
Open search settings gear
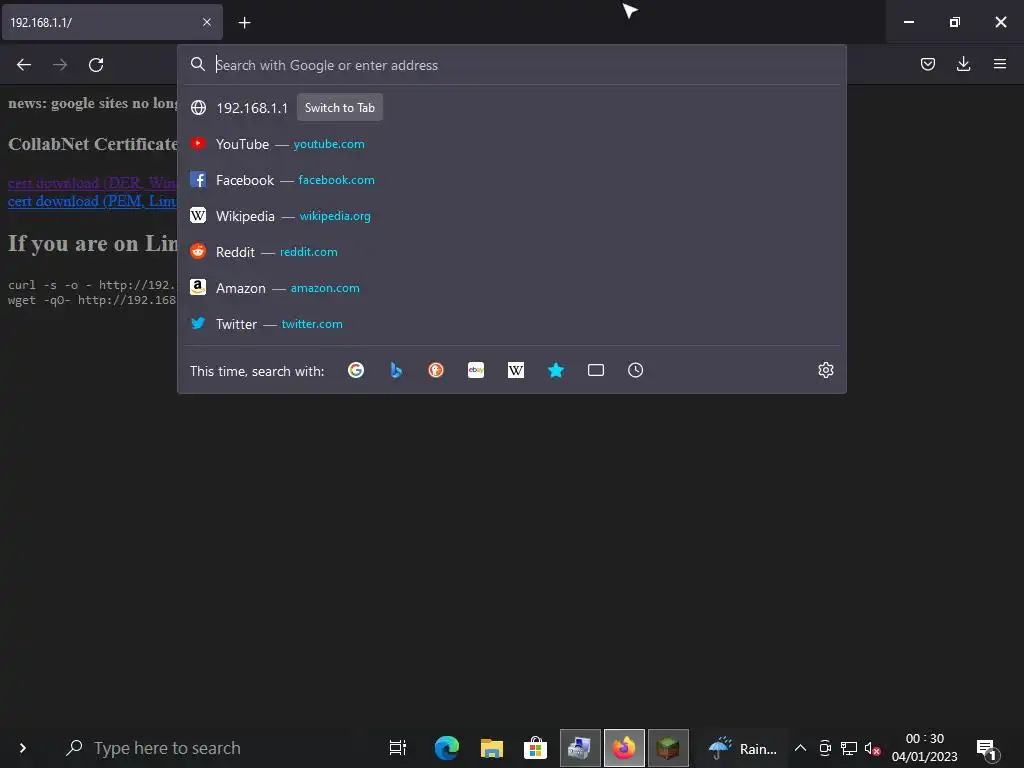825,370
